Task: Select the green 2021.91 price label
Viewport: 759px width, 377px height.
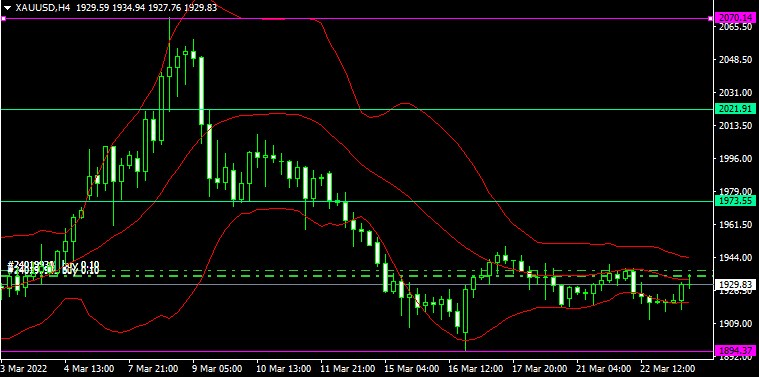Action: [x=734, y=109]
